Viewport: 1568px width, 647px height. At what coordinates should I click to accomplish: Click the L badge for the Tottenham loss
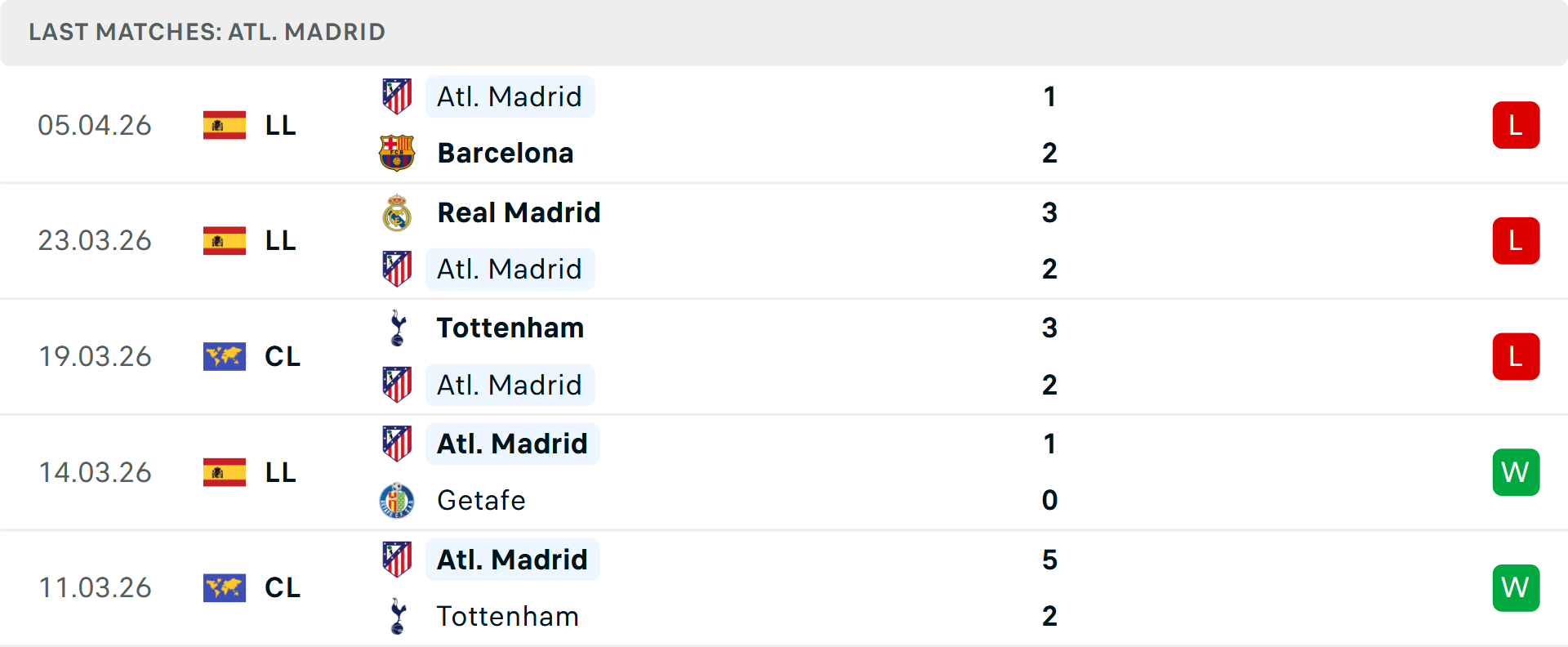1516,356
